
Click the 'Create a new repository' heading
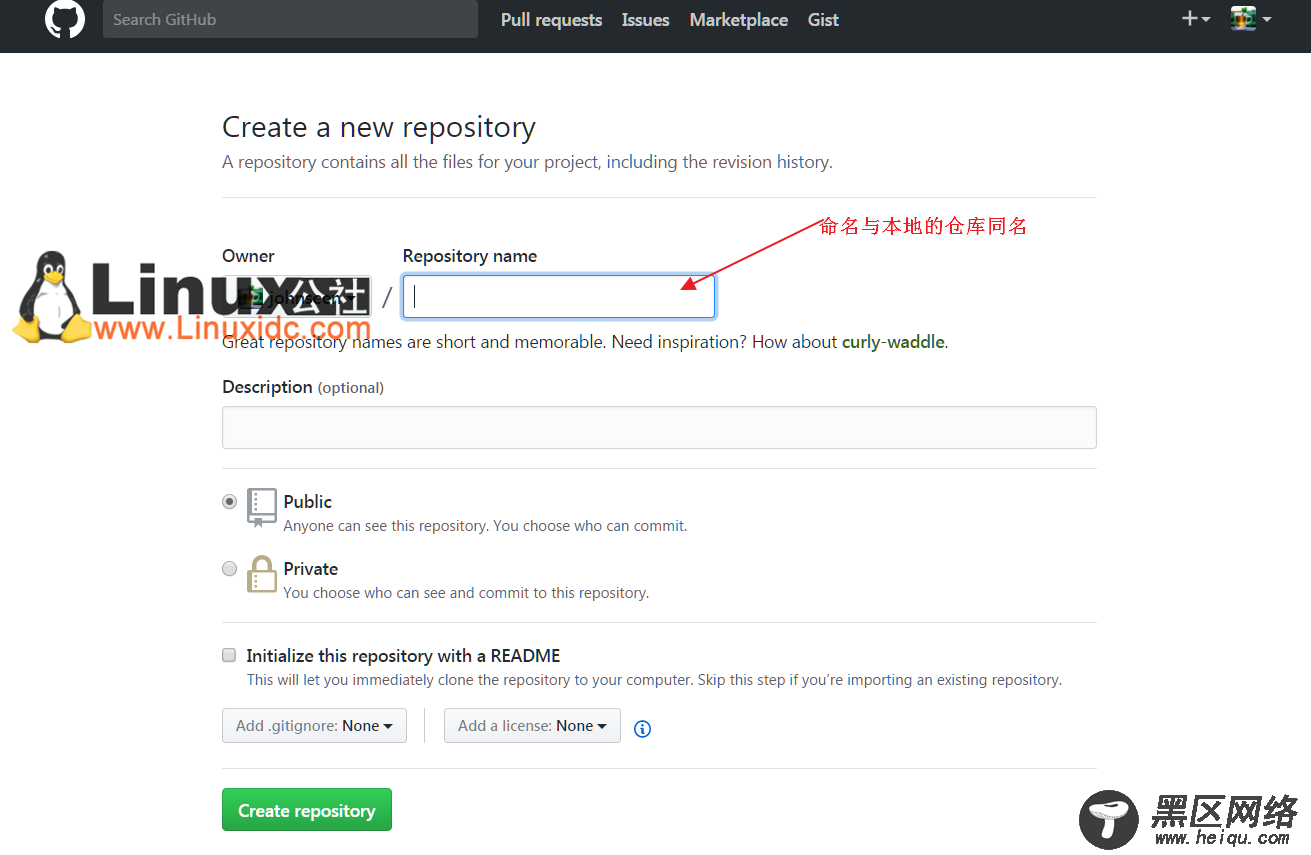tap(379, 128)
